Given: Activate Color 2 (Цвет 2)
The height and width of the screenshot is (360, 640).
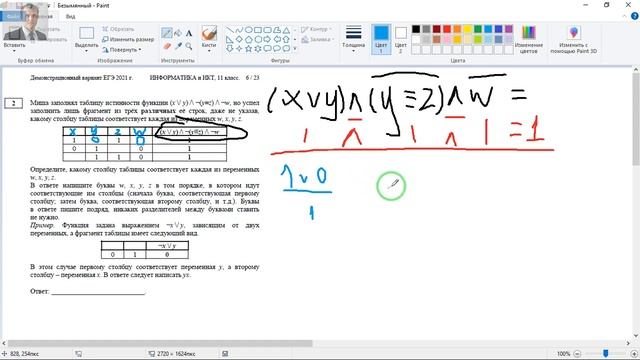Looking at the screenshot, I should [x=400, y=39].
